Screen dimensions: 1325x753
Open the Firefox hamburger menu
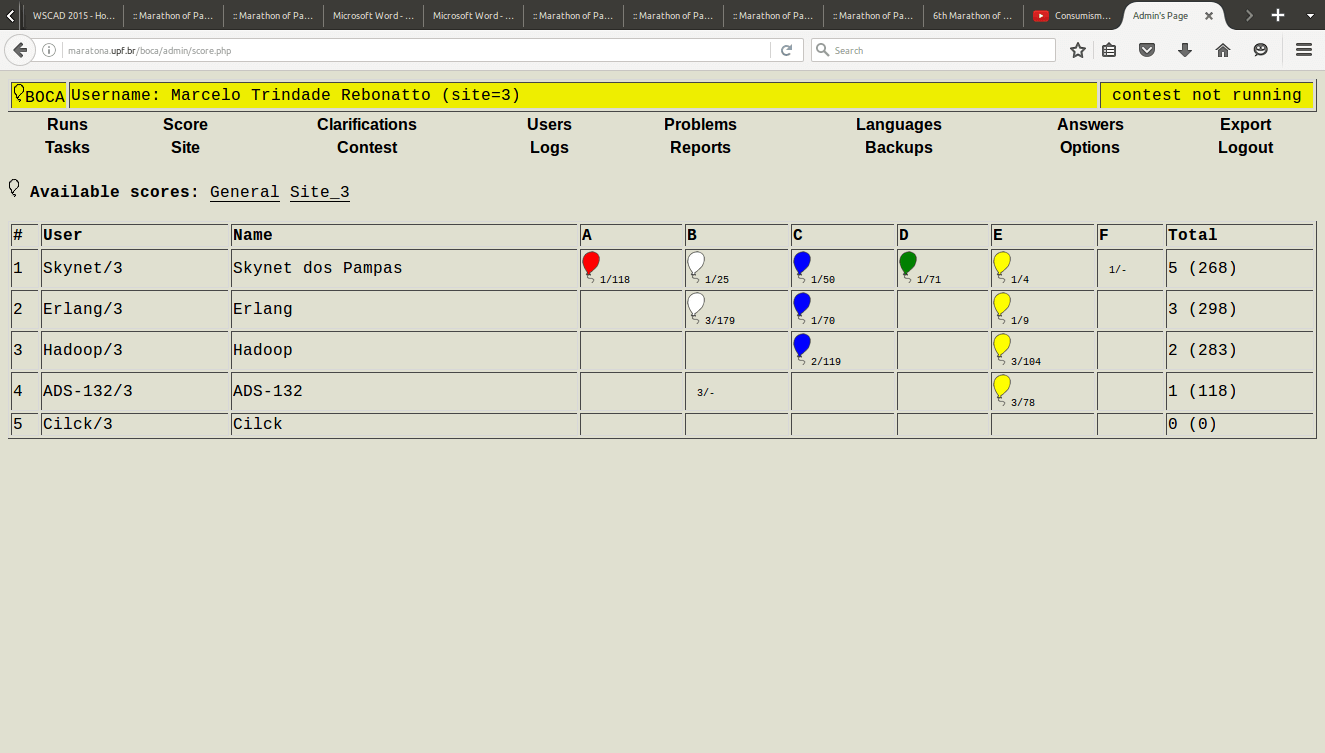1303,50
